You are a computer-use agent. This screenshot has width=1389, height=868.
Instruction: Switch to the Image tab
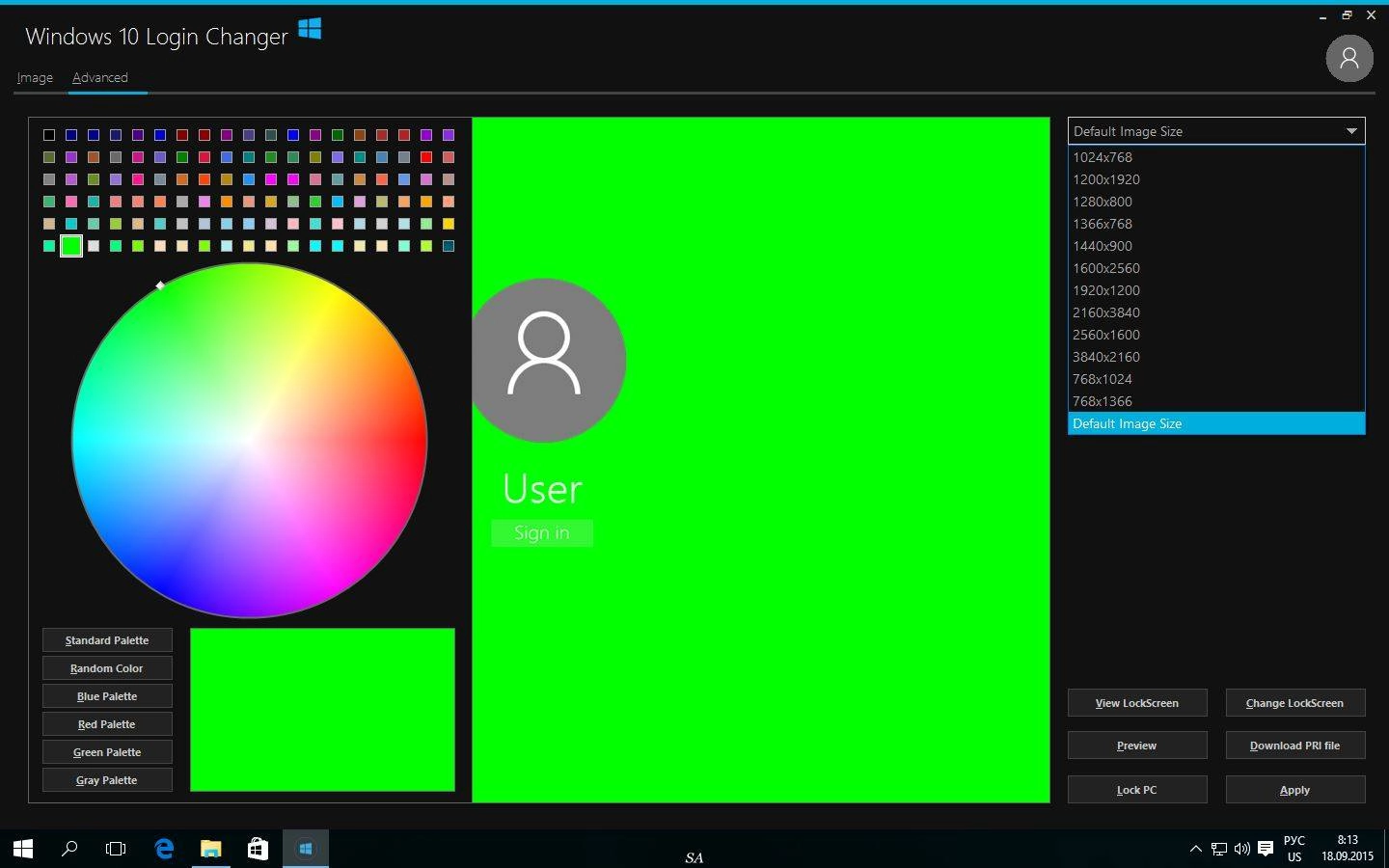click(35, 77)
